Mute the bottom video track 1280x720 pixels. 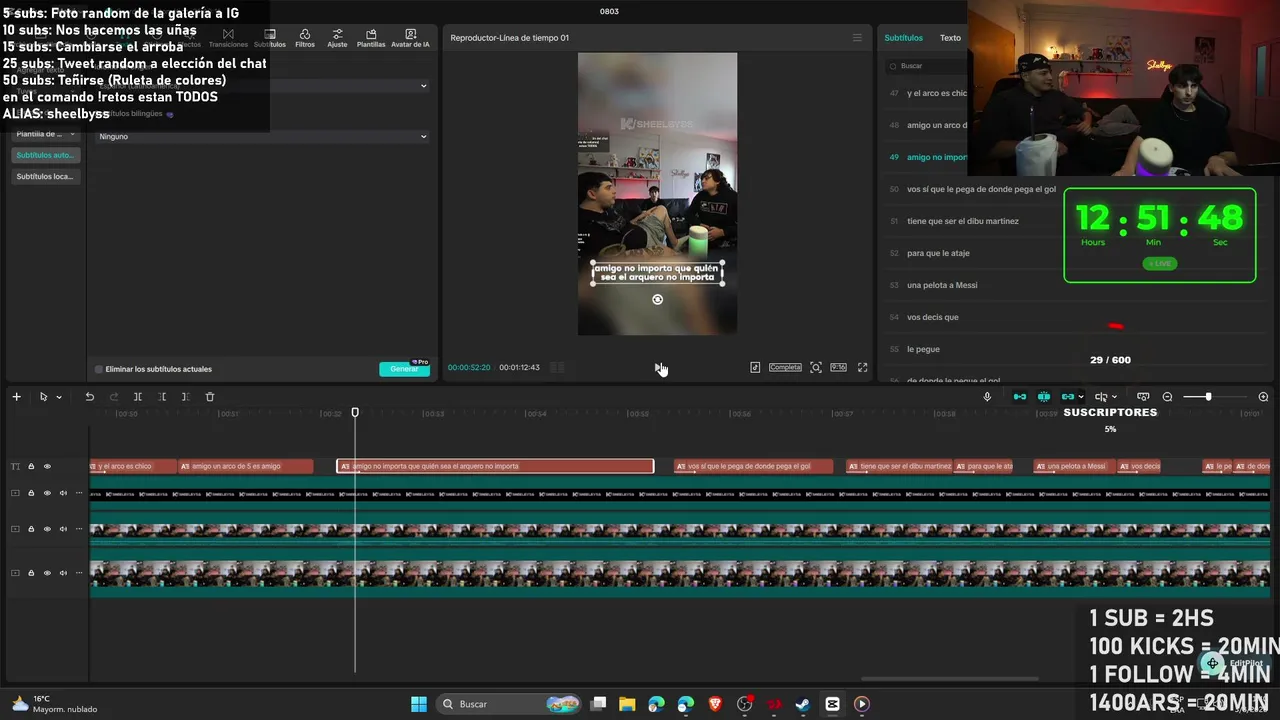[x=63, y=573]
